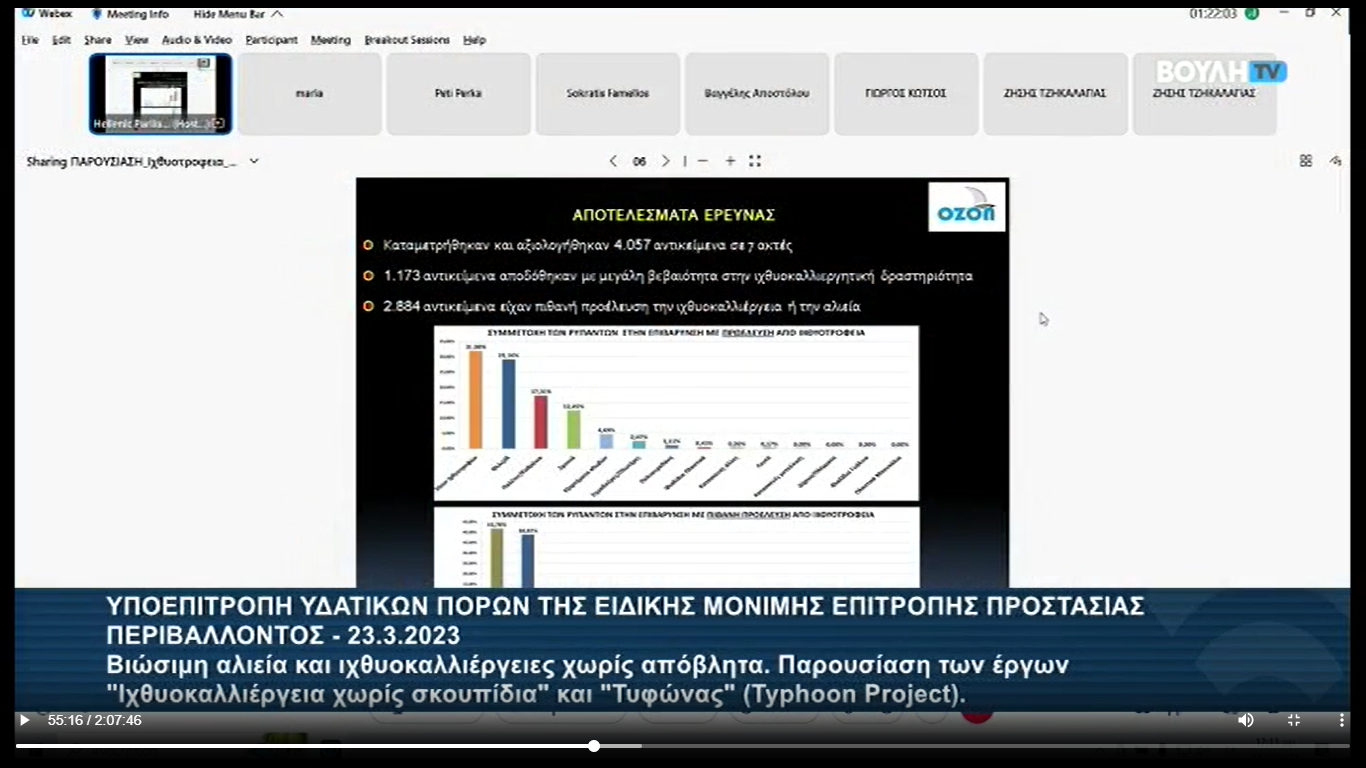Click the Webex logo in the title bar

pos(47,14)
